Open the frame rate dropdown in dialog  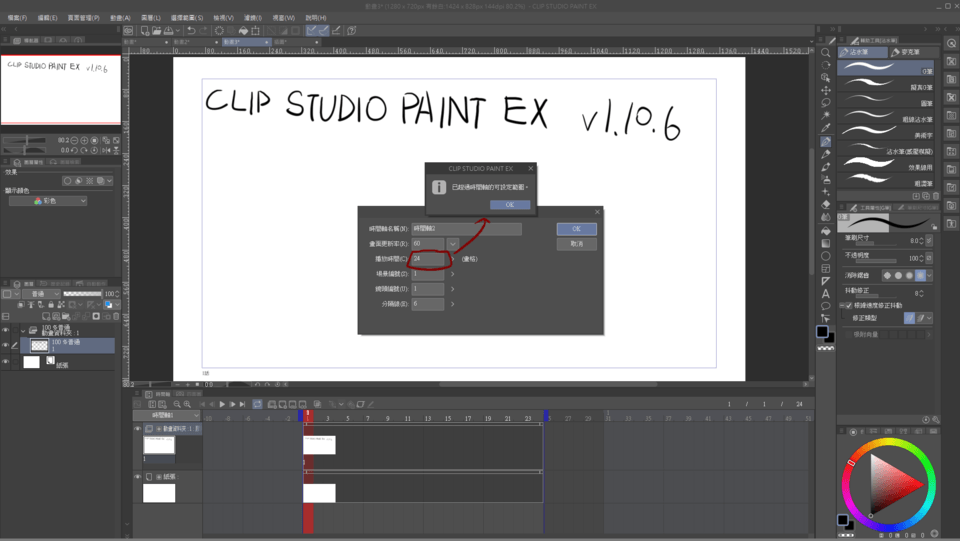452,244
